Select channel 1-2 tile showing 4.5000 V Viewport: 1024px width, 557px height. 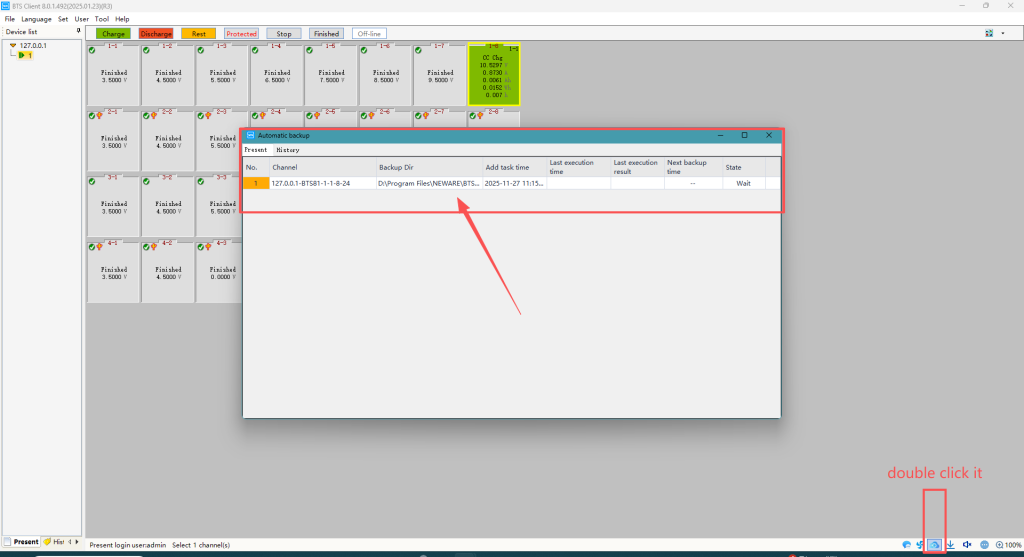click(168, 74)
